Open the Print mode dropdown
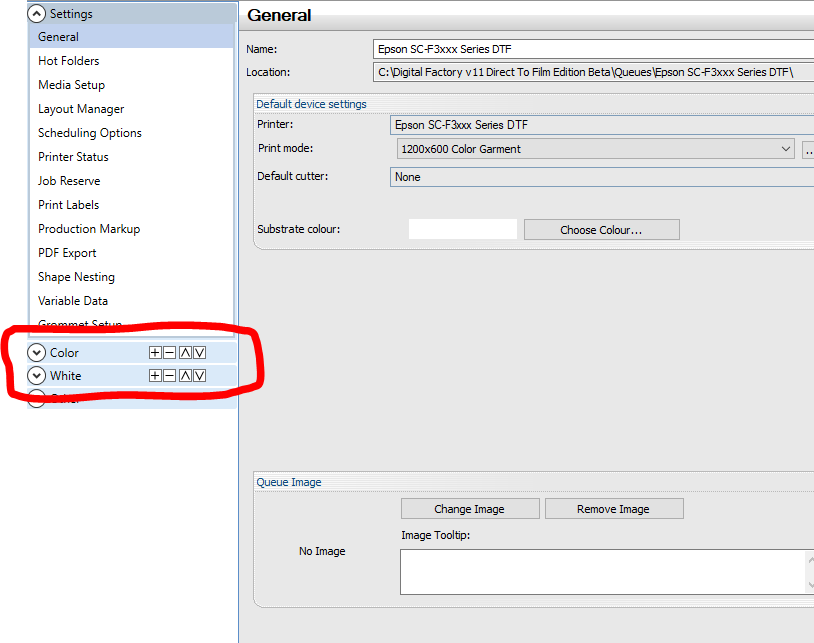814x643 pixels. pos(595,149)
